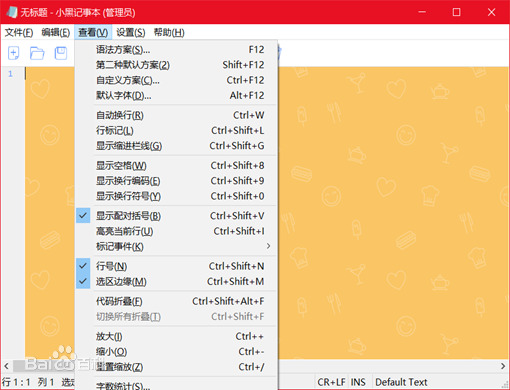
Task: Toggle 行标记(L) line markers
Action: [176, 131]
